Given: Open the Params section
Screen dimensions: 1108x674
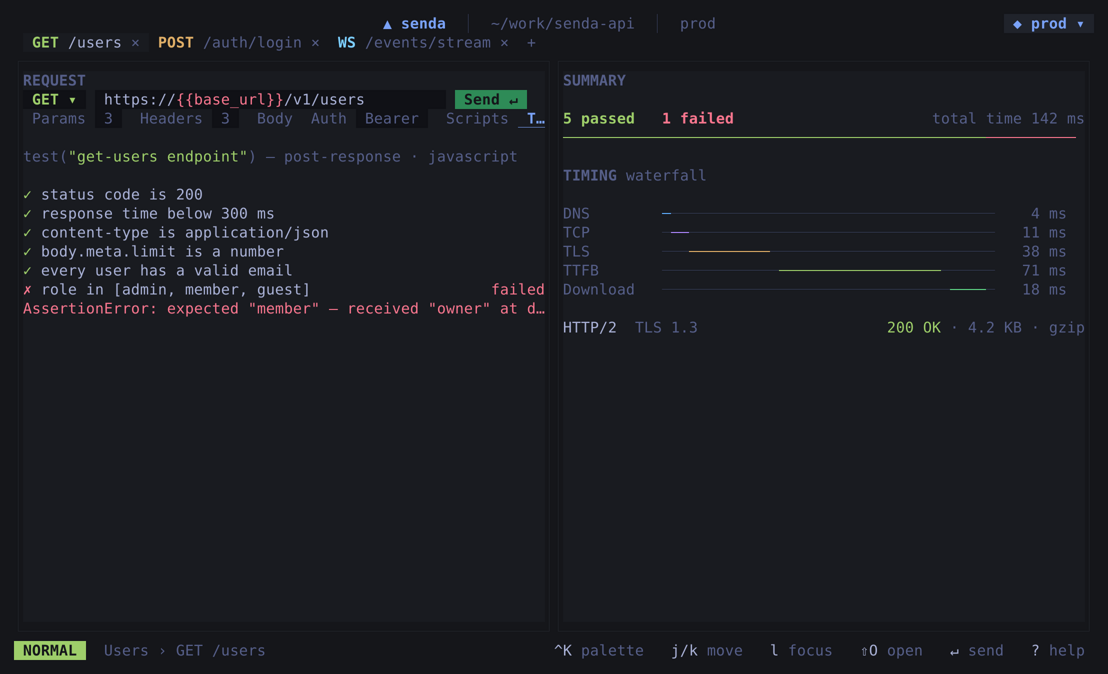Looking at the screenshot, I should (59, 119).
